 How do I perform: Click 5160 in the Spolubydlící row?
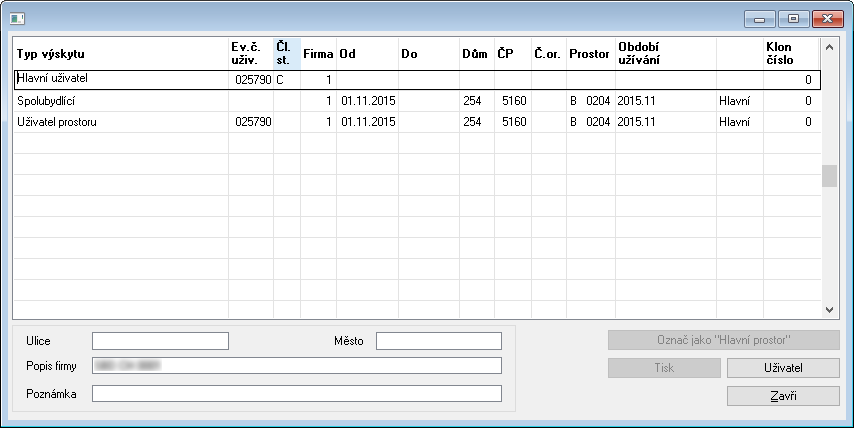(x=514, y=101)
